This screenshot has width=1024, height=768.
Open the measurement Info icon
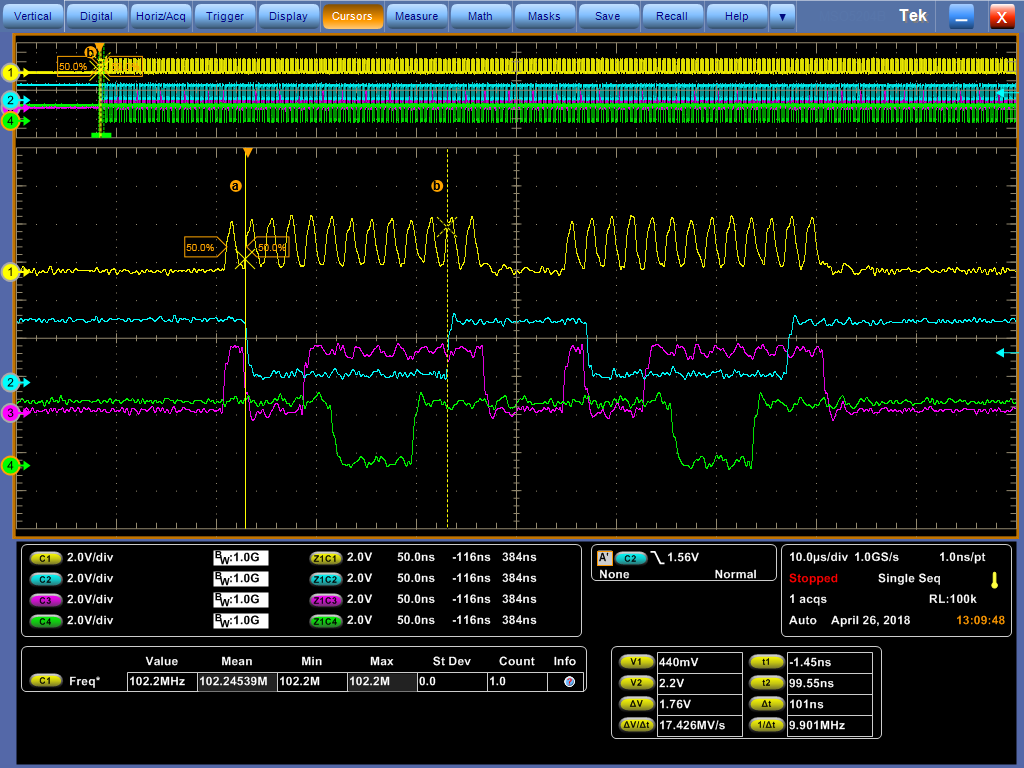tap(569, 682)
